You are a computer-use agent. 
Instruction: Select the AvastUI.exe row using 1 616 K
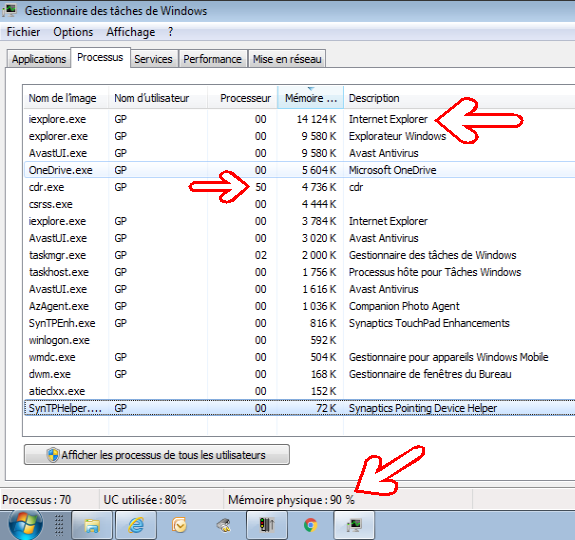(300, 289)
